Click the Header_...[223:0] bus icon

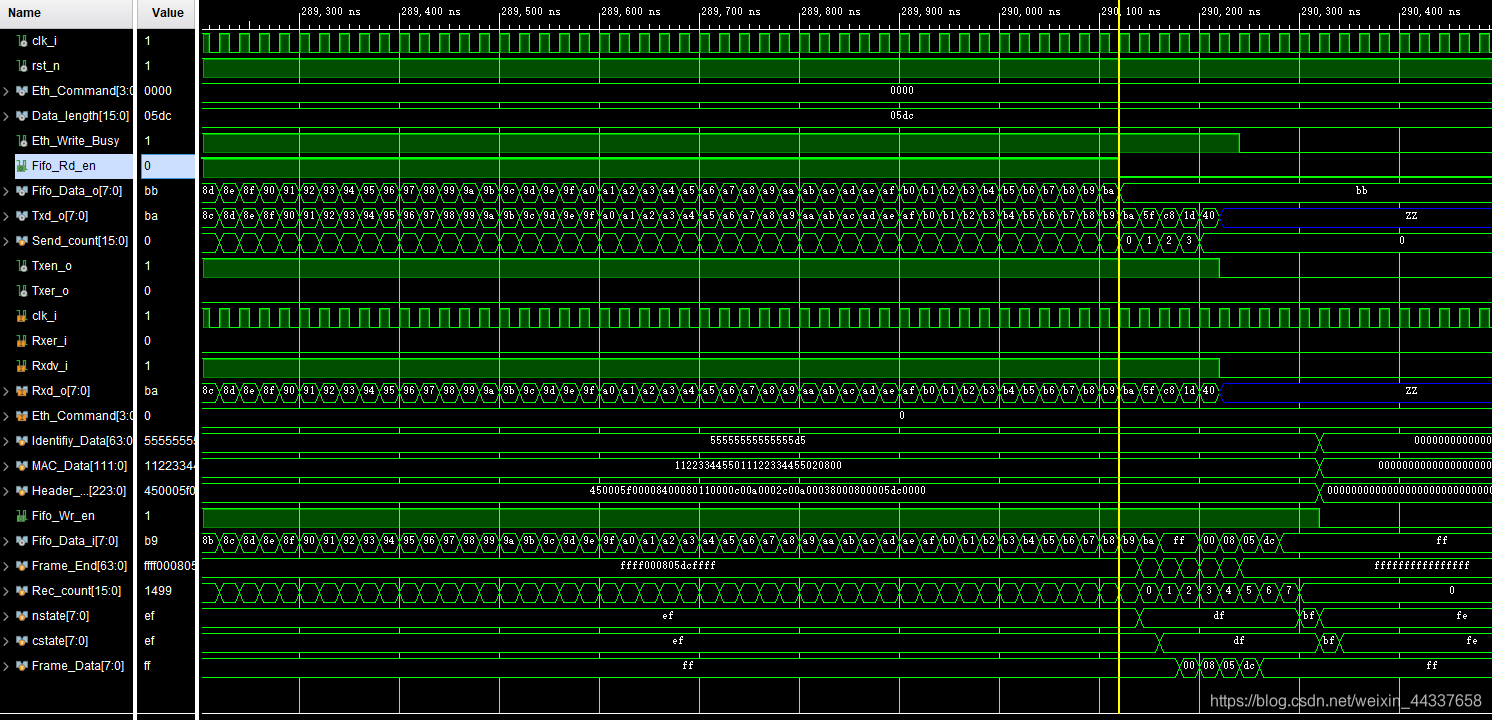pos(22,491)
